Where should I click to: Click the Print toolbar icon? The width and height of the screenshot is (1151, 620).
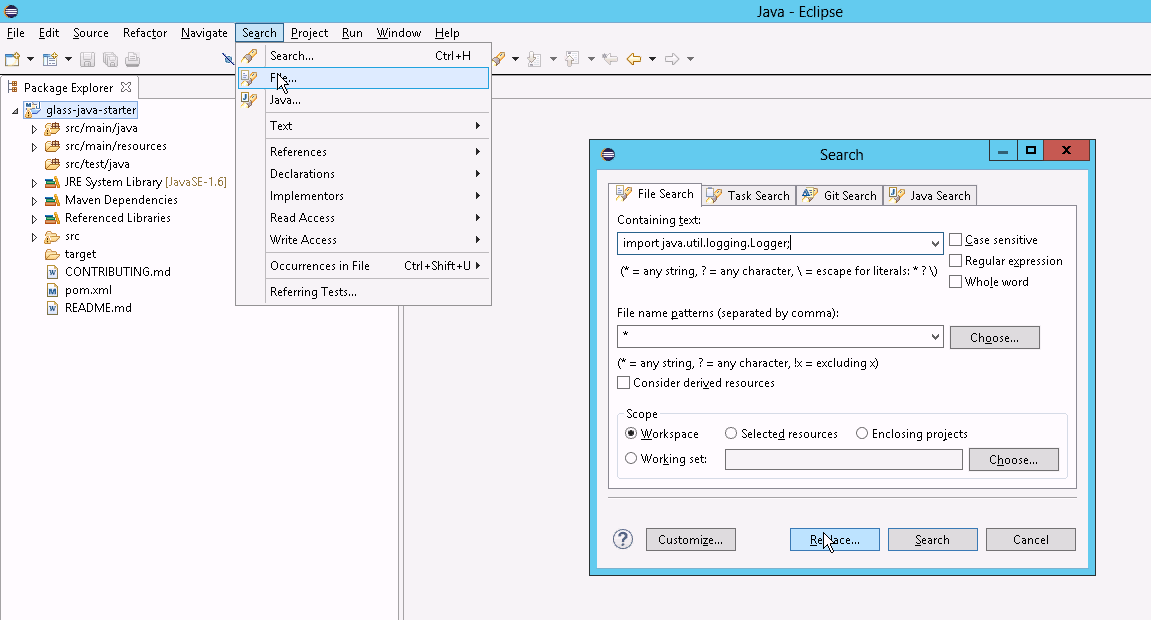132,59
